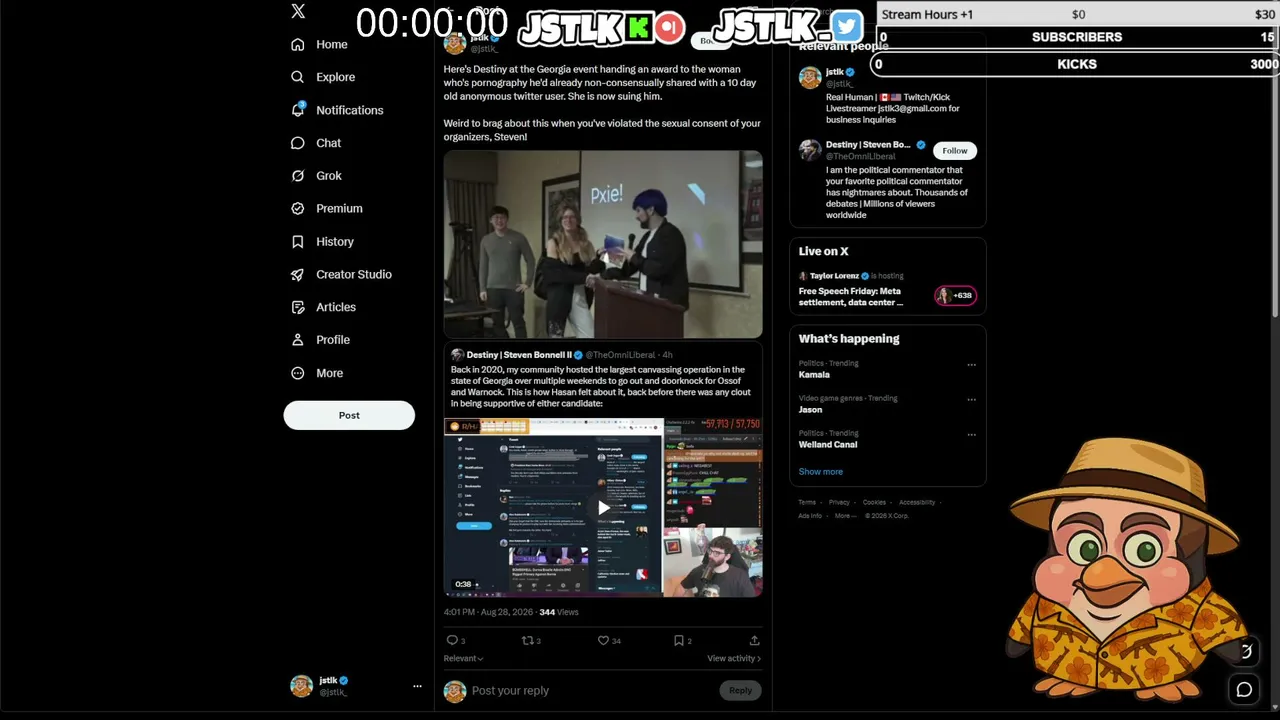Click the jstlk avatar beside the reply field
Image resolution: width=1280 pixels, height=720 pixels.
point(455,691)
